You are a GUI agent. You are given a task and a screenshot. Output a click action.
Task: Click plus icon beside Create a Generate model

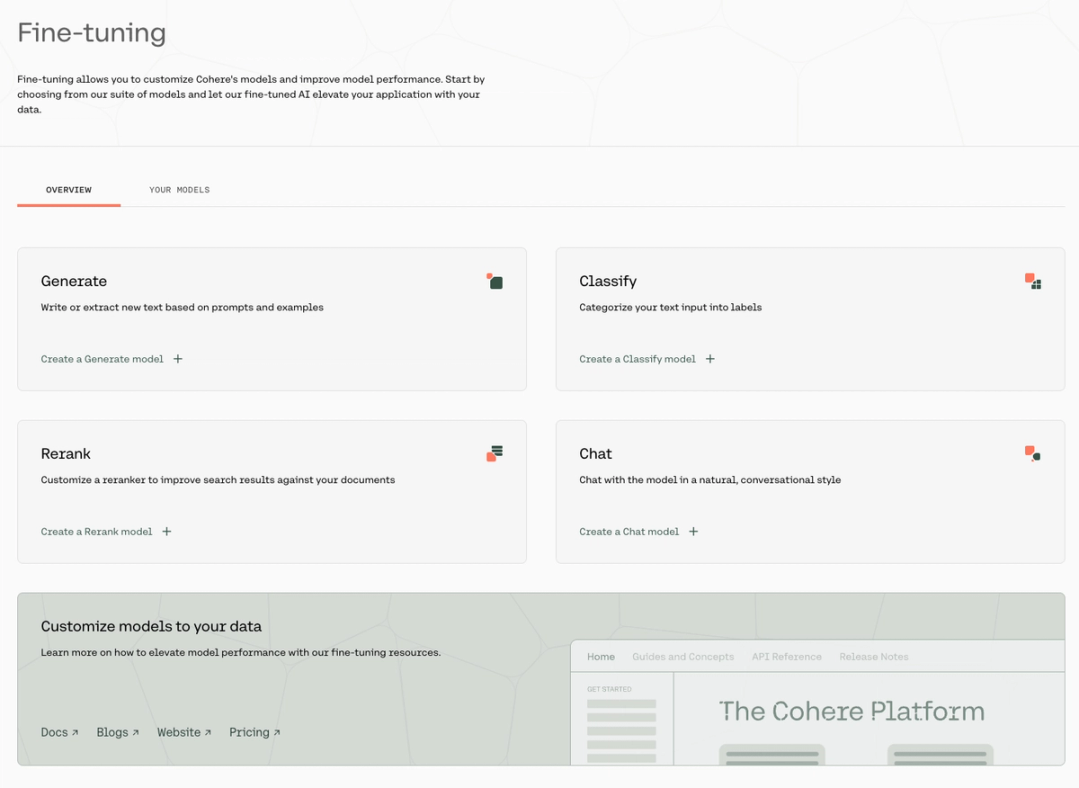click(x=178, y=359)
